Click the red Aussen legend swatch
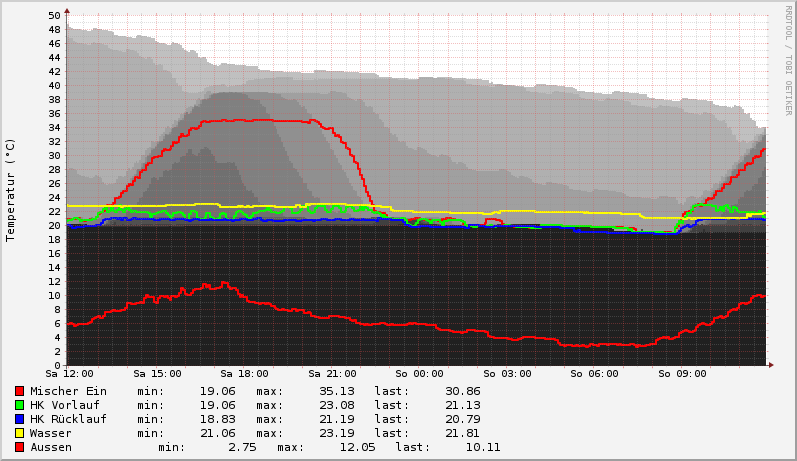797x461 pixels. (19, 447)
